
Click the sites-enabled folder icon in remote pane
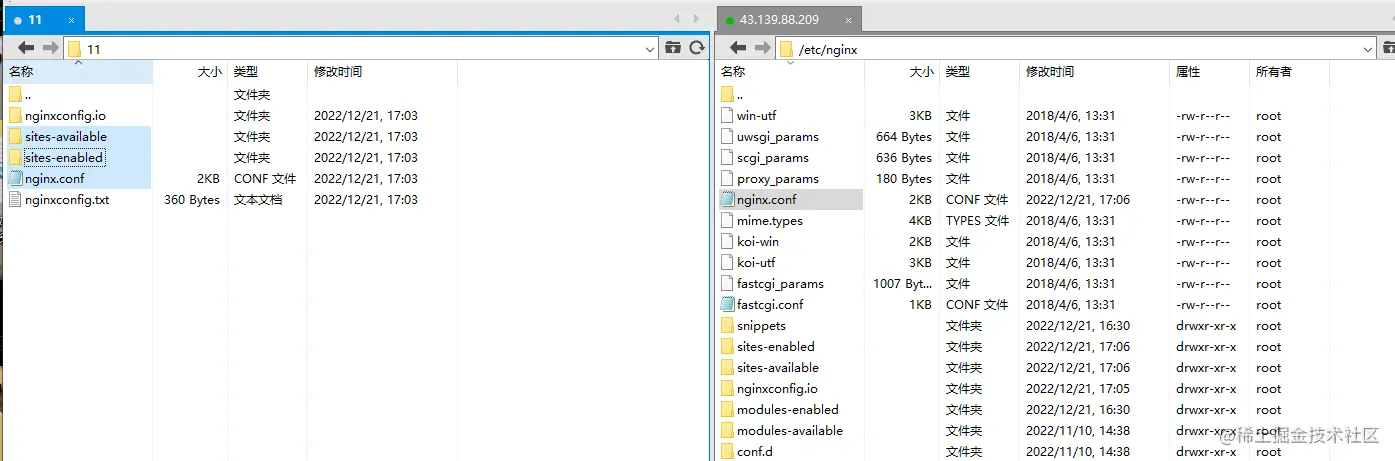(727, 347)
